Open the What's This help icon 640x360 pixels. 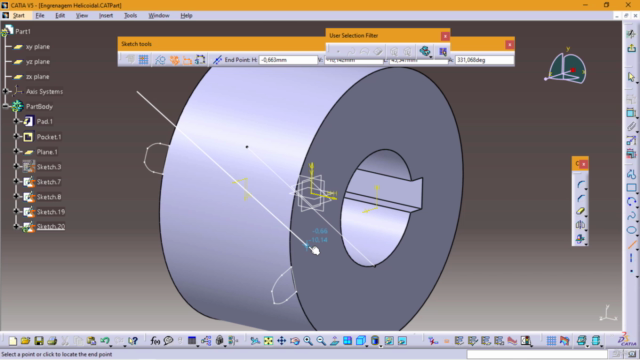click(133, 340)
